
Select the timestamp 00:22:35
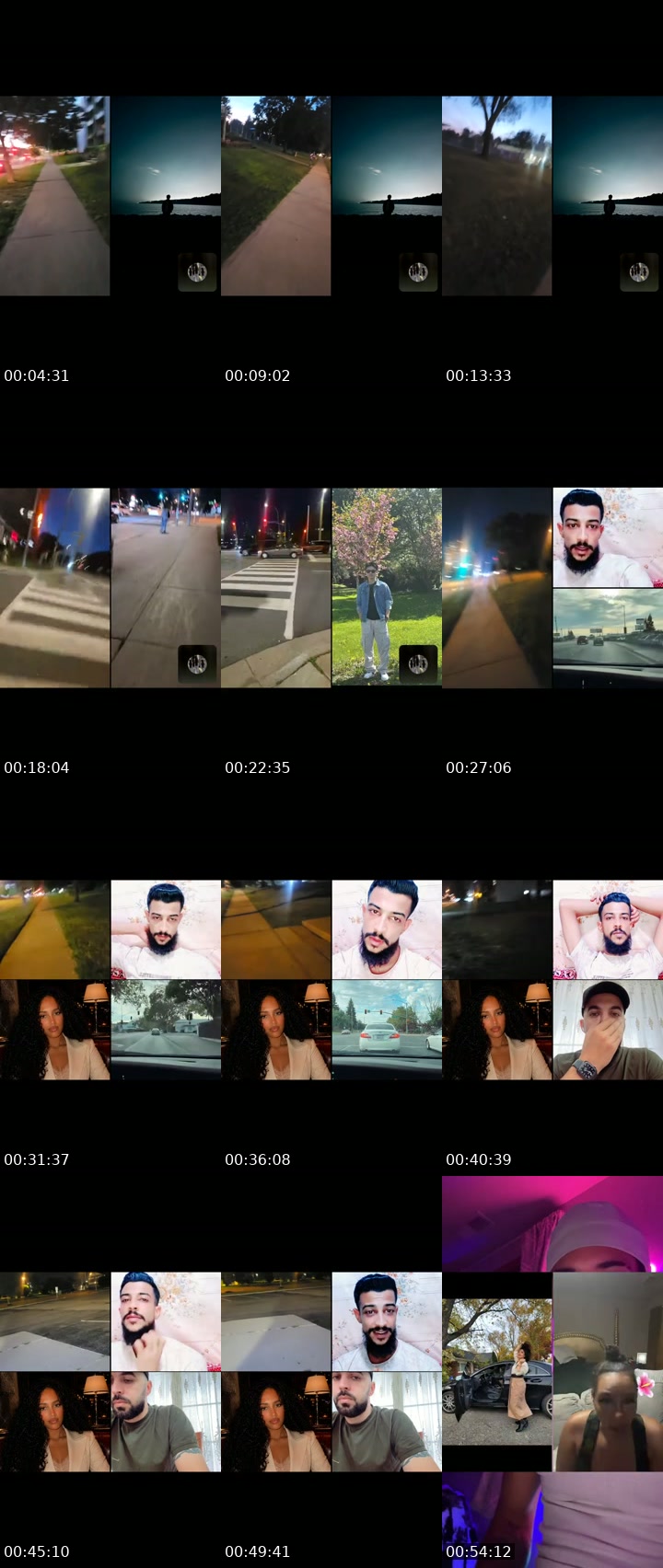[x=258, y=767]
